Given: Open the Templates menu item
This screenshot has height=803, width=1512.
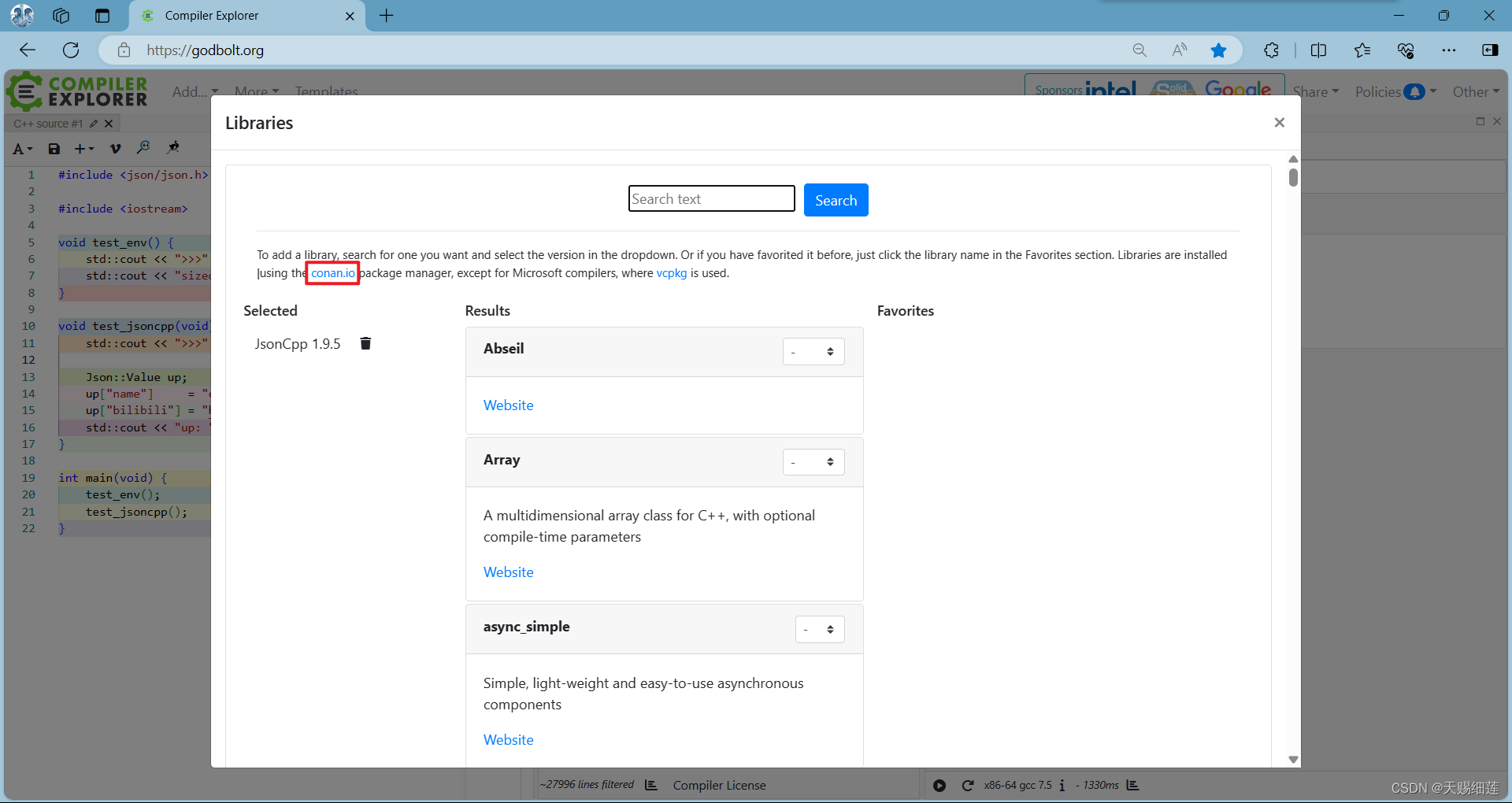Looking at the screenshot, I should (x=327, y=92).
